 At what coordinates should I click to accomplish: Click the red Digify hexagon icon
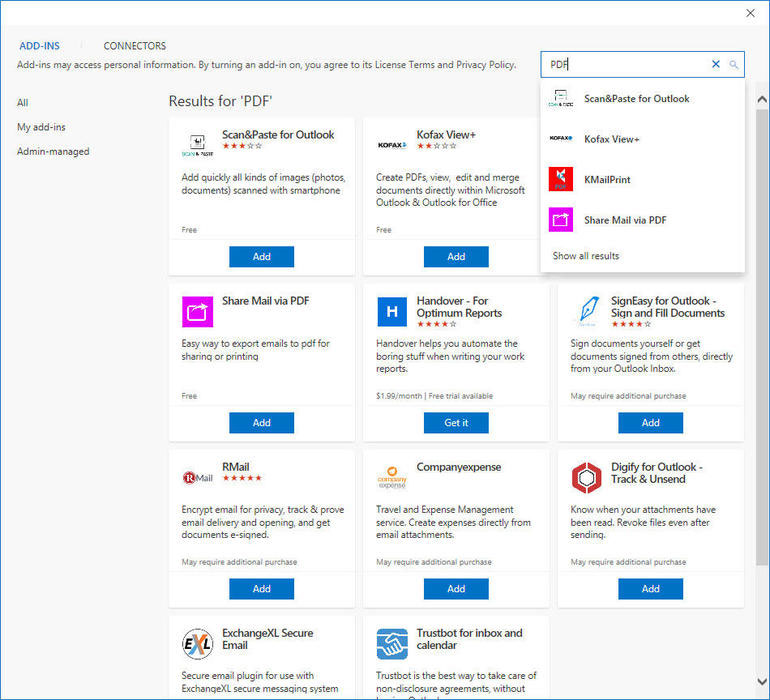586,477
